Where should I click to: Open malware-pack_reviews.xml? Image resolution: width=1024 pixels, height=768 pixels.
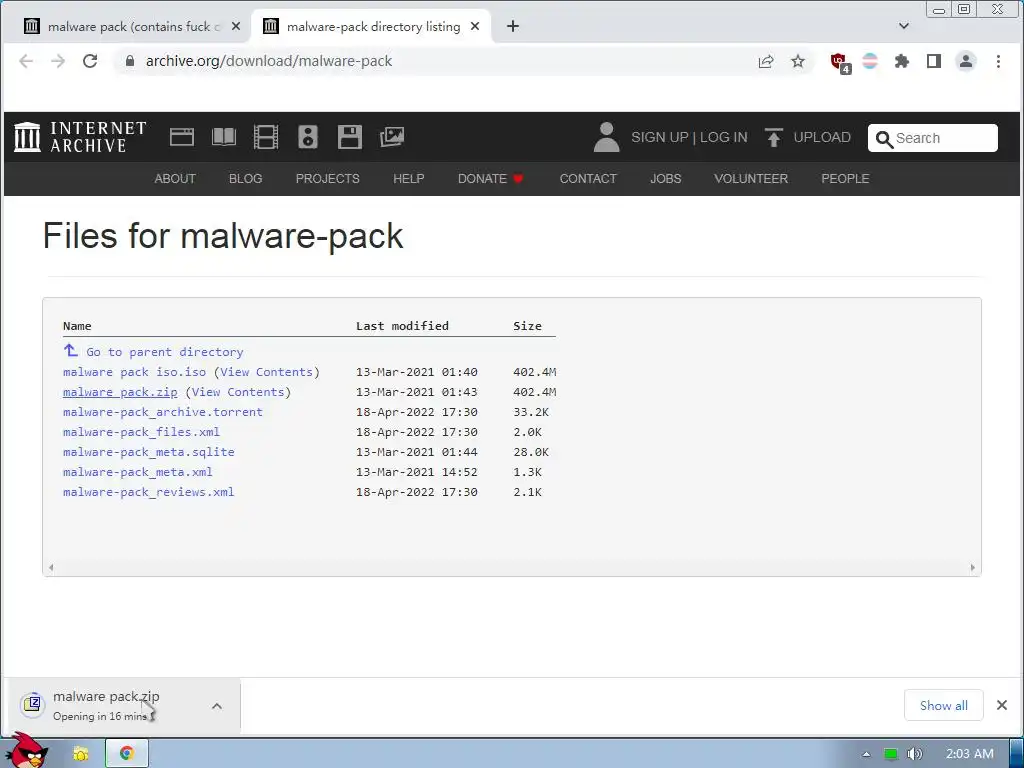click(x=148, y=492)
